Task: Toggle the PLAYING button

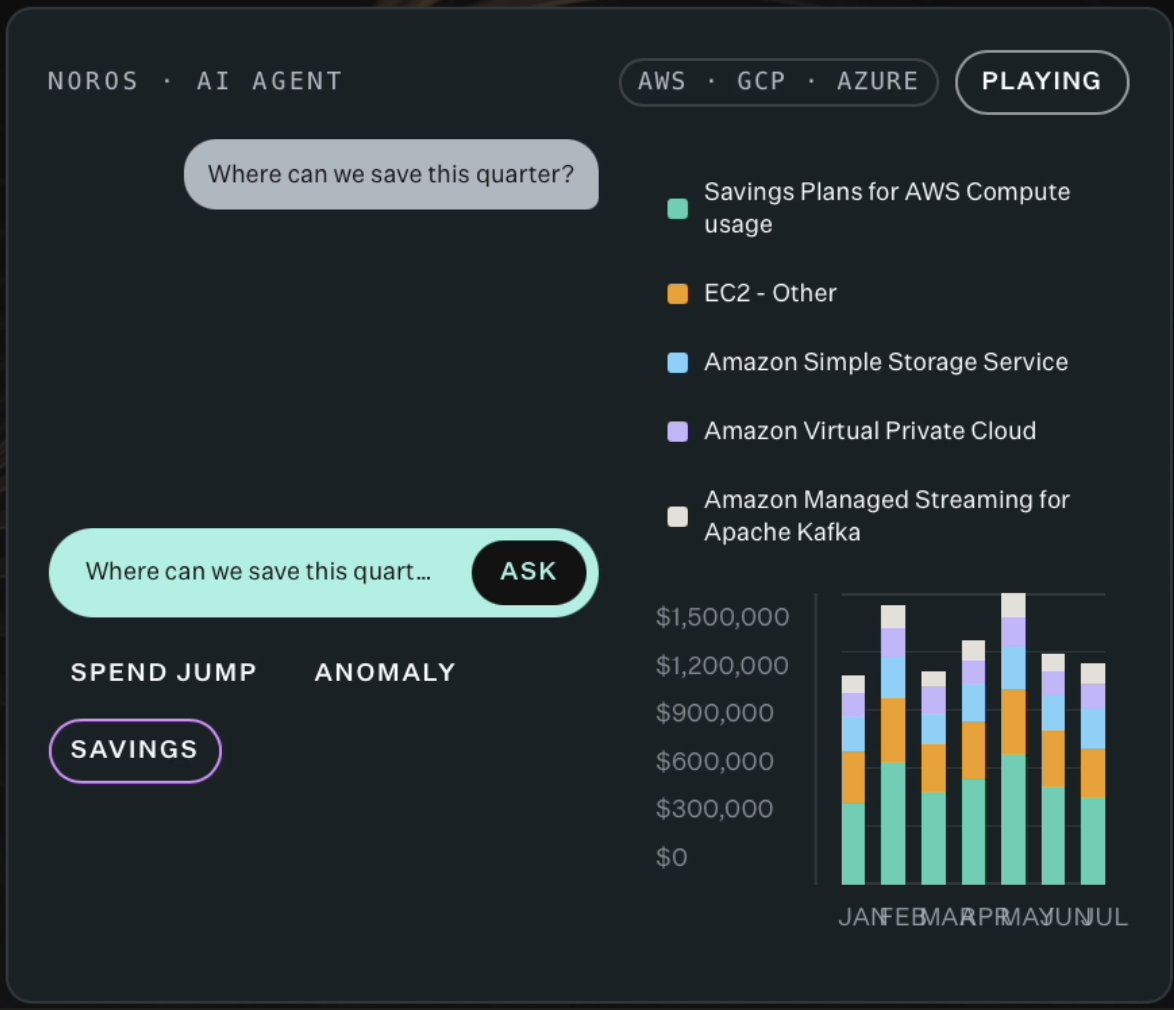Action: (x=1041, y=82)
